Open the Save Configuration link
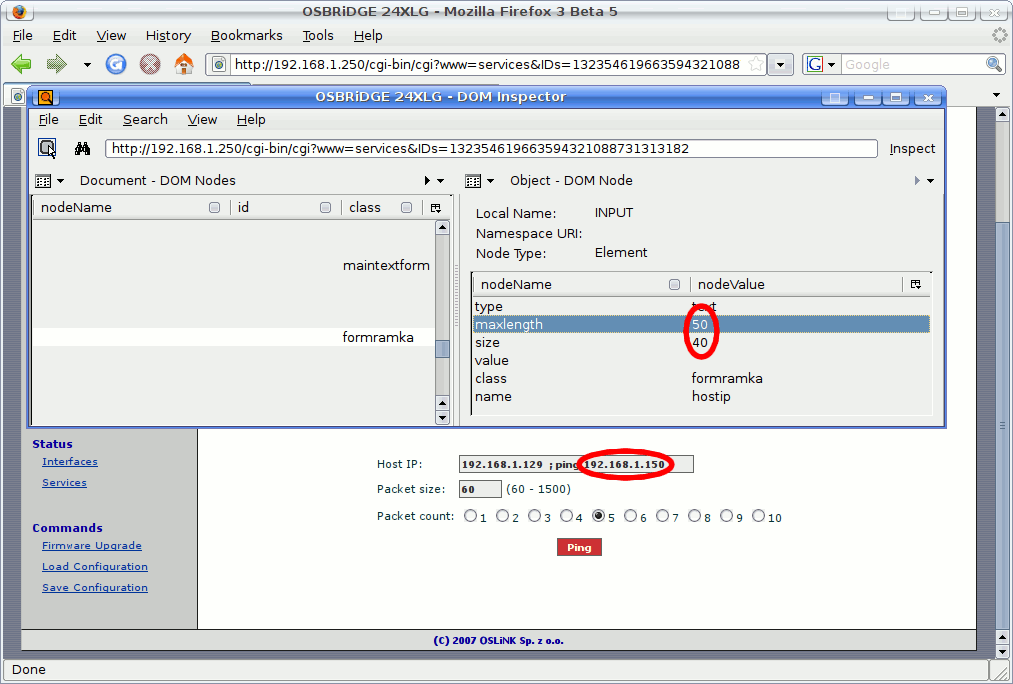Image resolution: width=1013 pixels, height=684 pixels. tap(95, 587)
